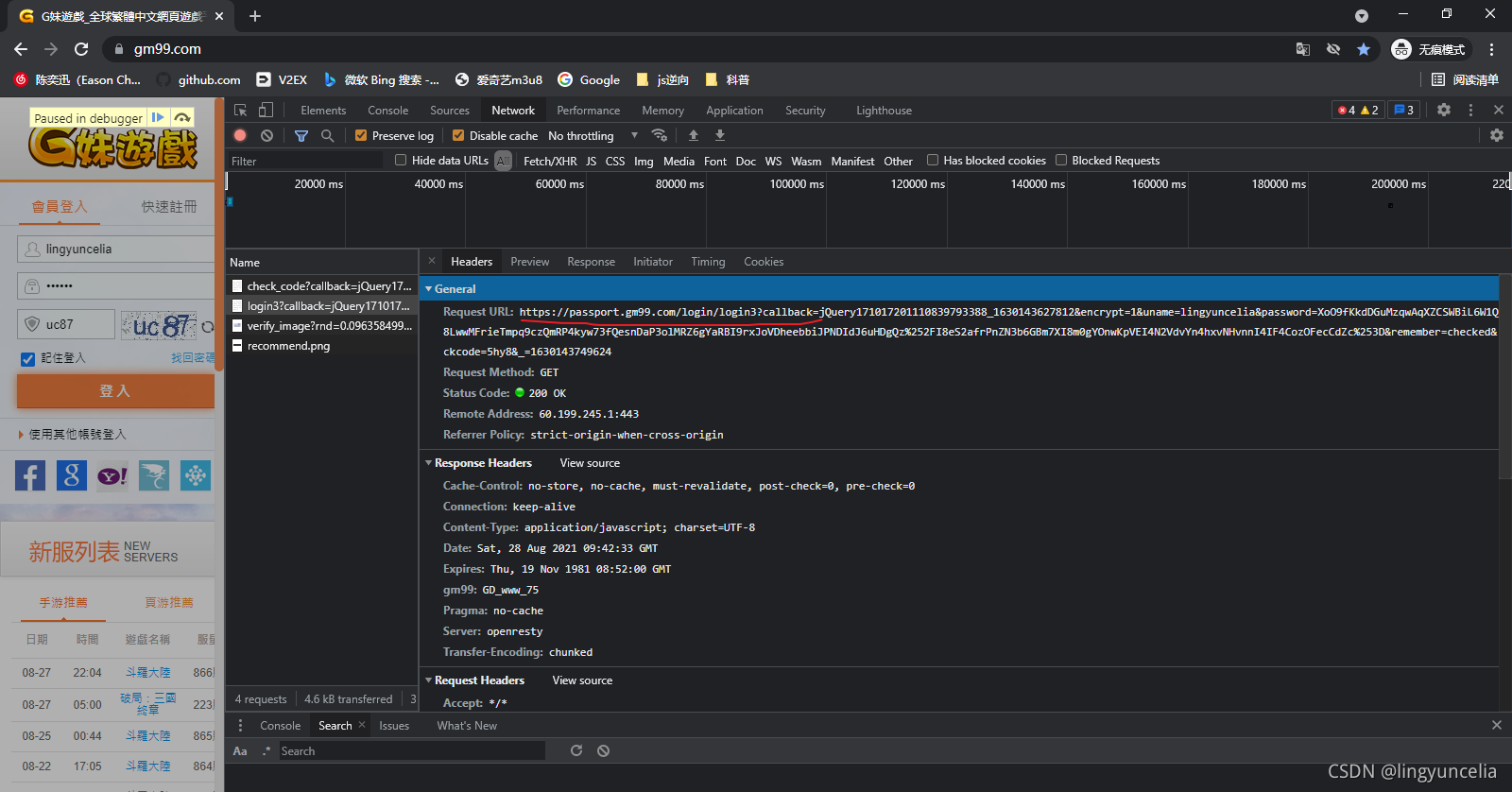Open the Preview tab of request
Viewport: 1512px width, 792px height.
click(x=529, y=261)
